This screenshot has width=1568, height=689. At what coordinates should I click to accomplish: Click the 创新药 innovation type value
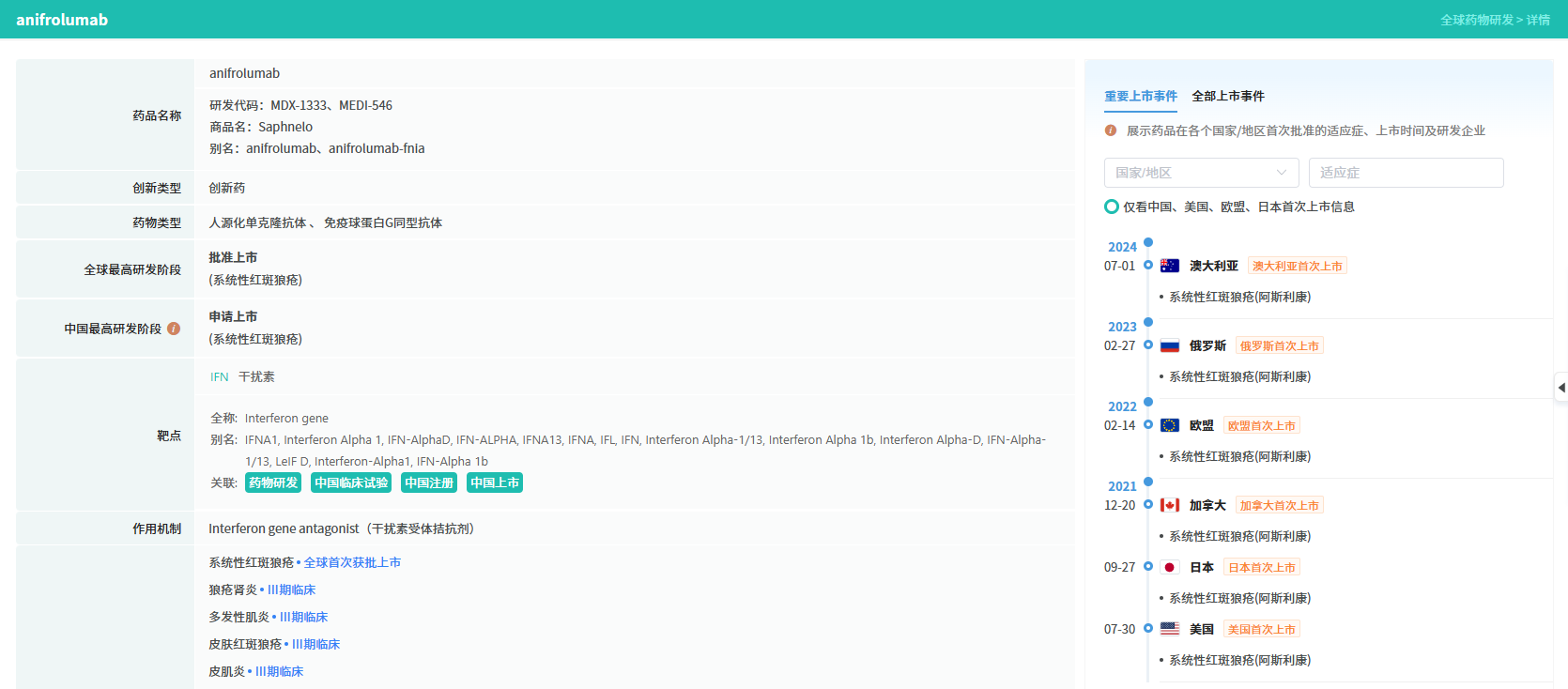226,188
